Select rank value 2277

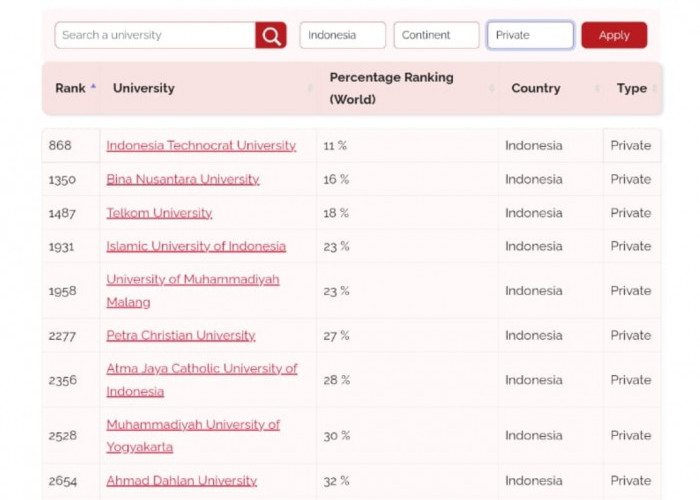point(62,336)
